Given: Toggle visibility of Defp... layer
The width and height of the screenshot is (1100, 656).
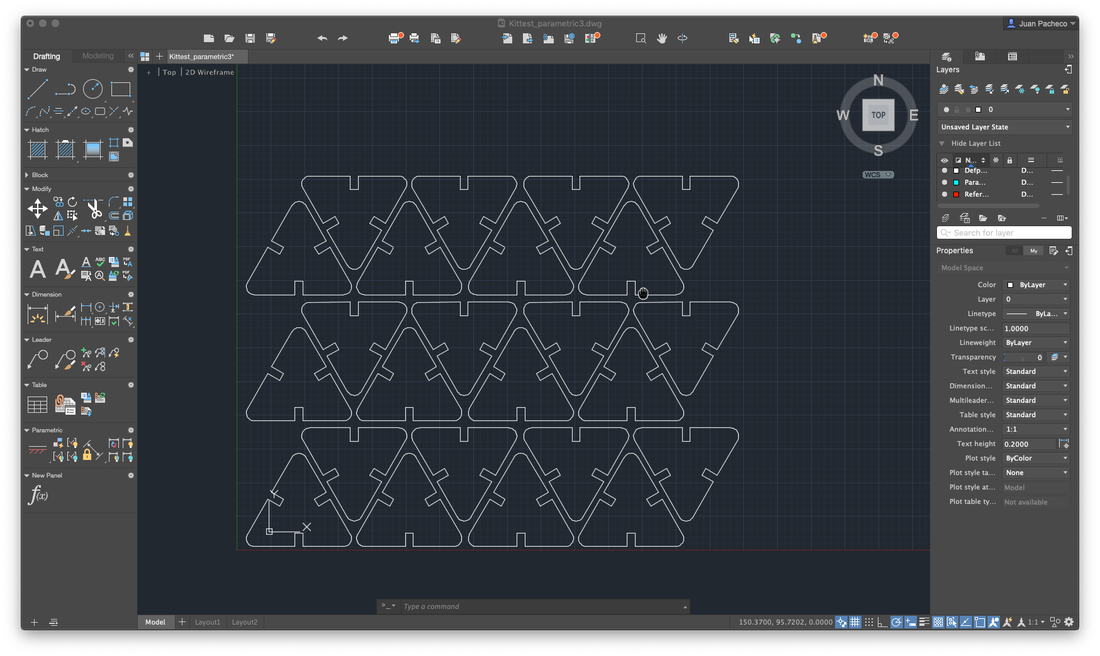Looking at the screenshot, I should point(944,170).
